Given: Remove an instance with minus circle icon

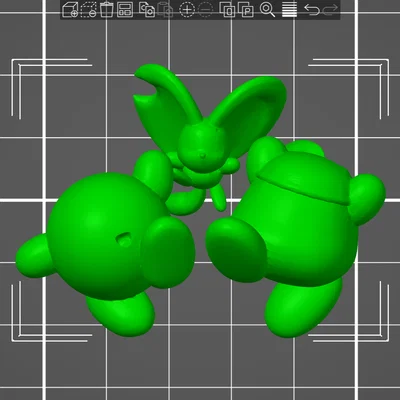Looking at the screenshot, I should (205, 10).
